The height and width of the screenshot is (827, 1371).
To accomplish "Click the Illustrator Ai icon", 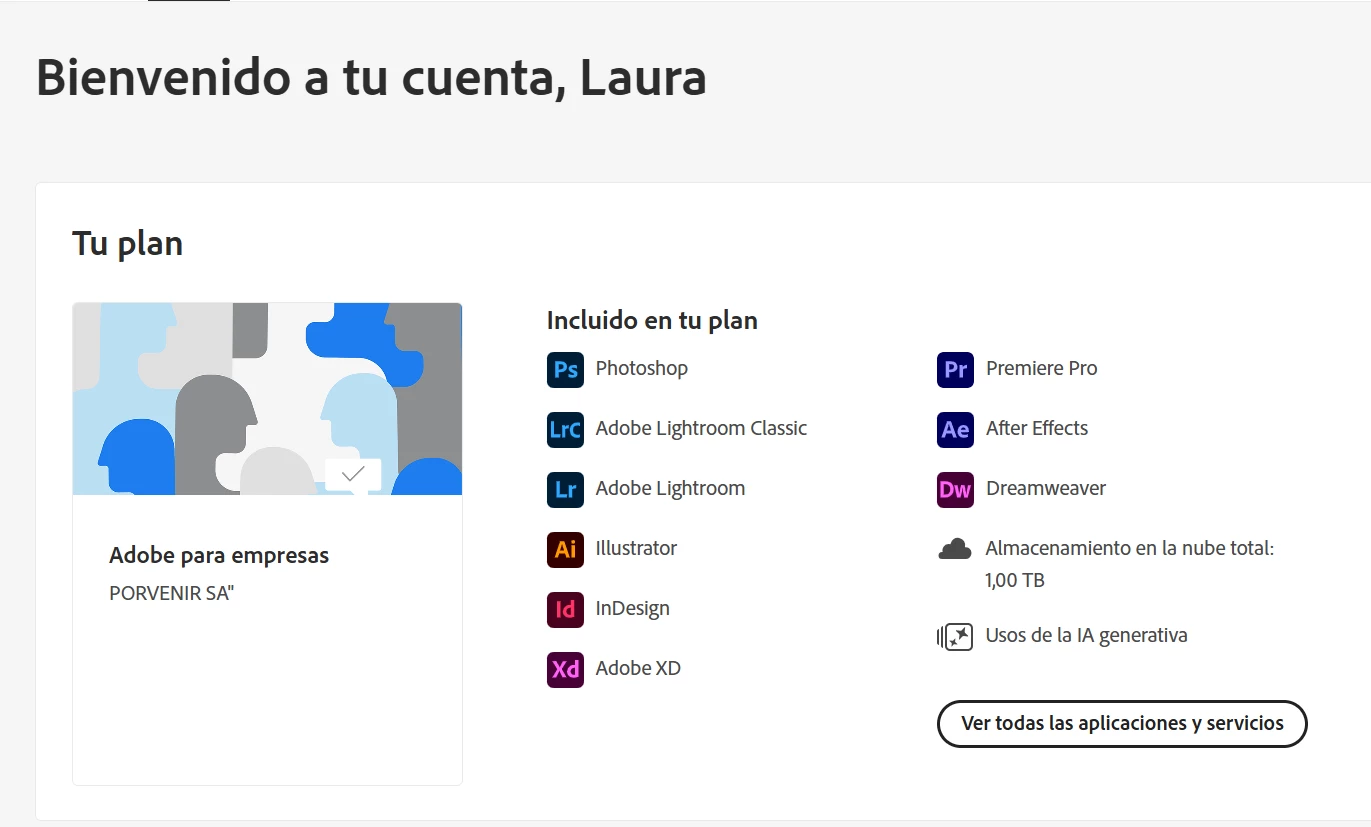I will tap(565, 549).
